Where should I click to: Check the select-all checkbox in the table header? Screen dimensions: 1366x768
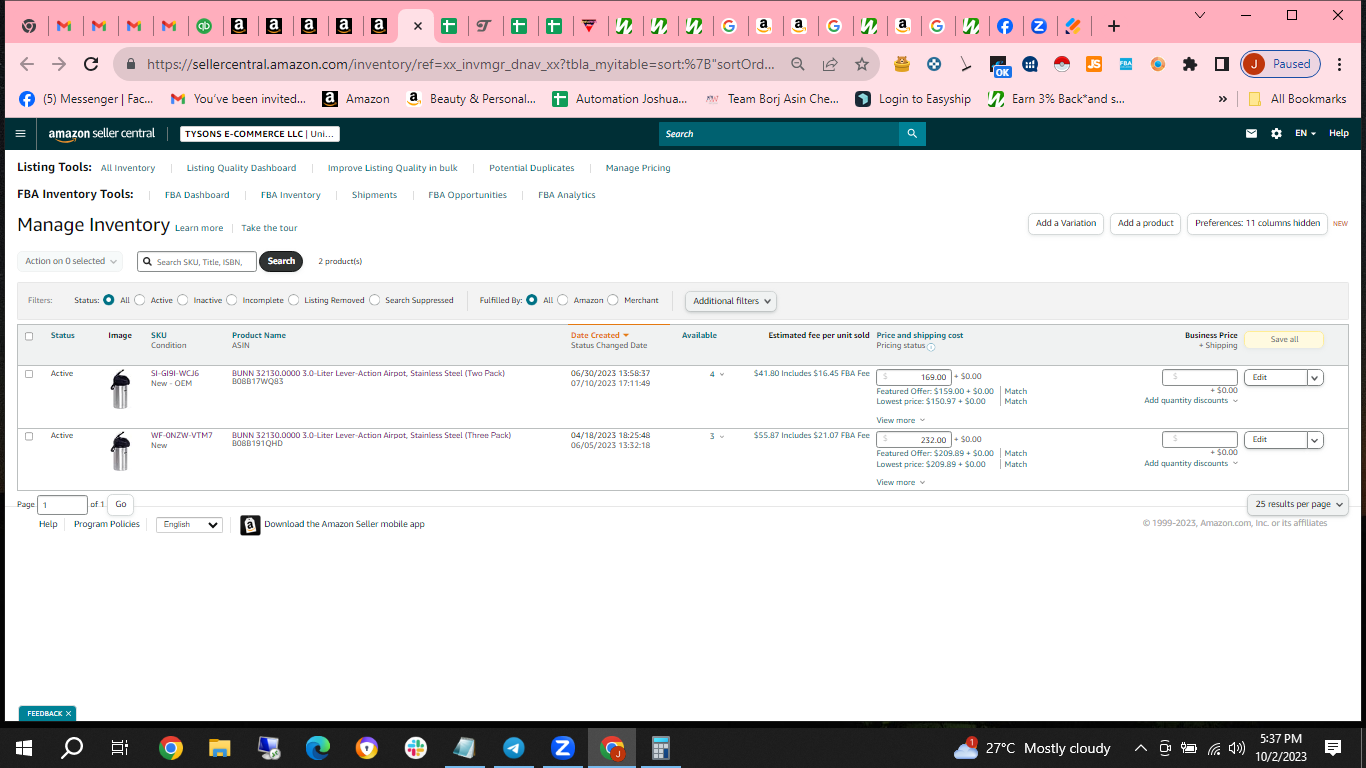point(29,336)
